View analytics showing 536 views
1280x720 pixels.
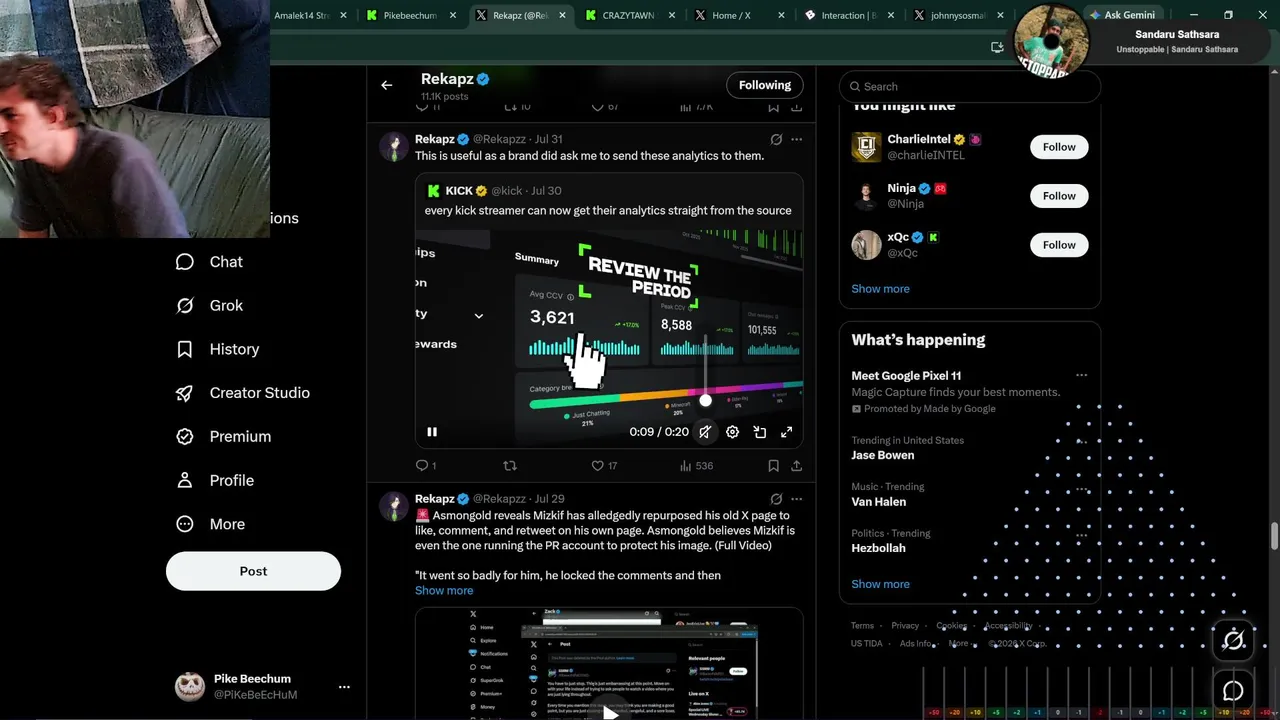pyautogui.click(x=696, y=466)
